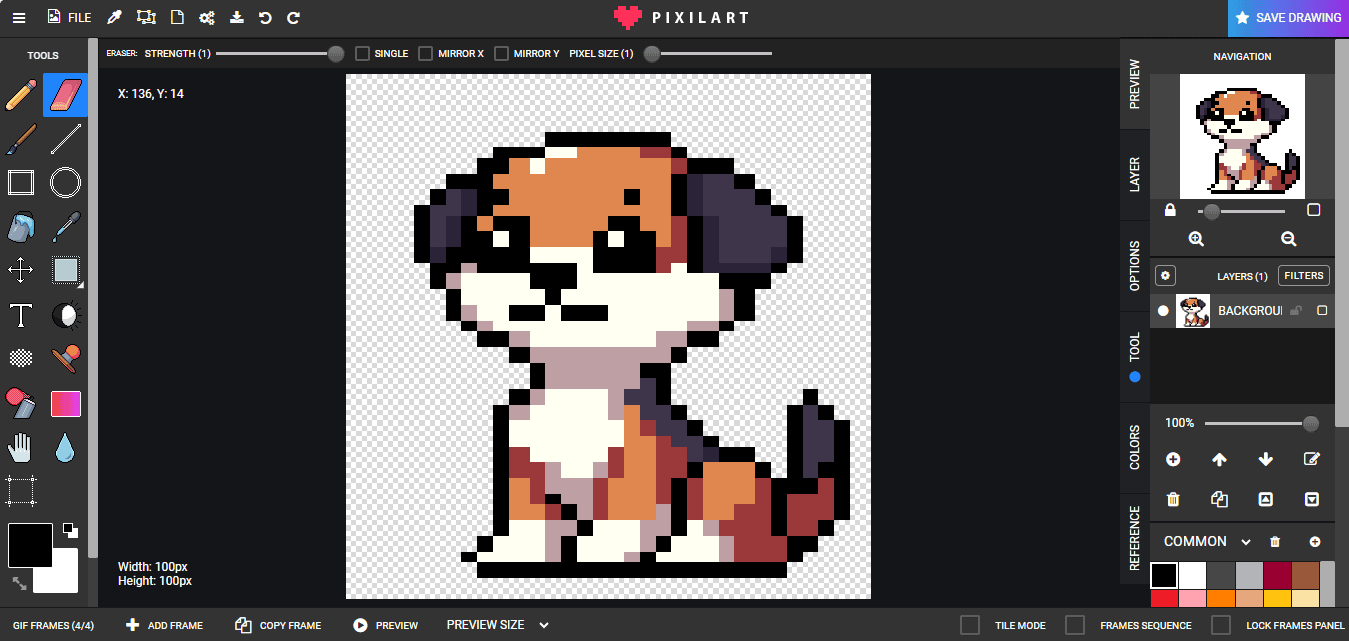
Task: Click the Save Drawing button
Action: (1288, 18)
